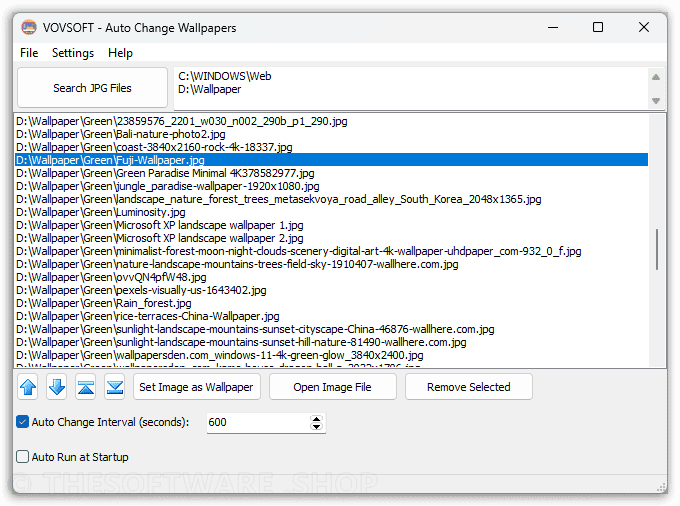
Task: Select Green Paradise Minimal 4K378582977.jpg
Action: coord(332,173)
